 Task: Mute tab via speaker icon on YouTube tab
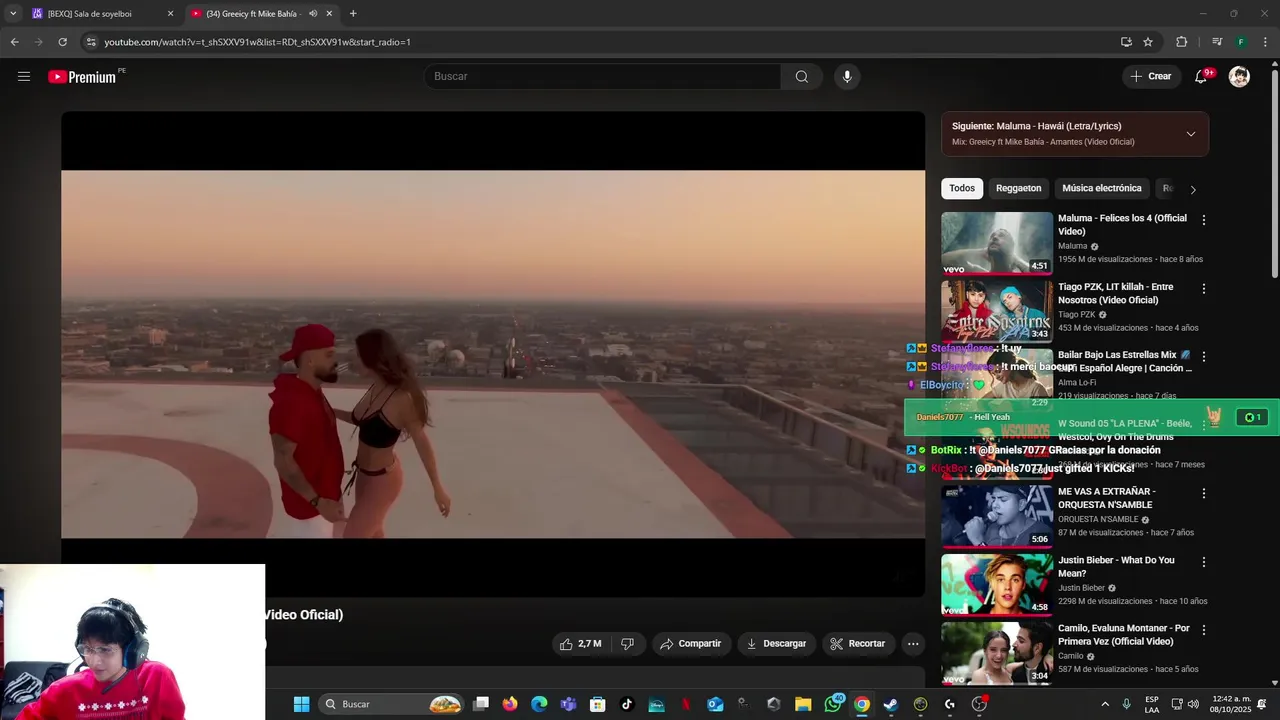[313, 14]
